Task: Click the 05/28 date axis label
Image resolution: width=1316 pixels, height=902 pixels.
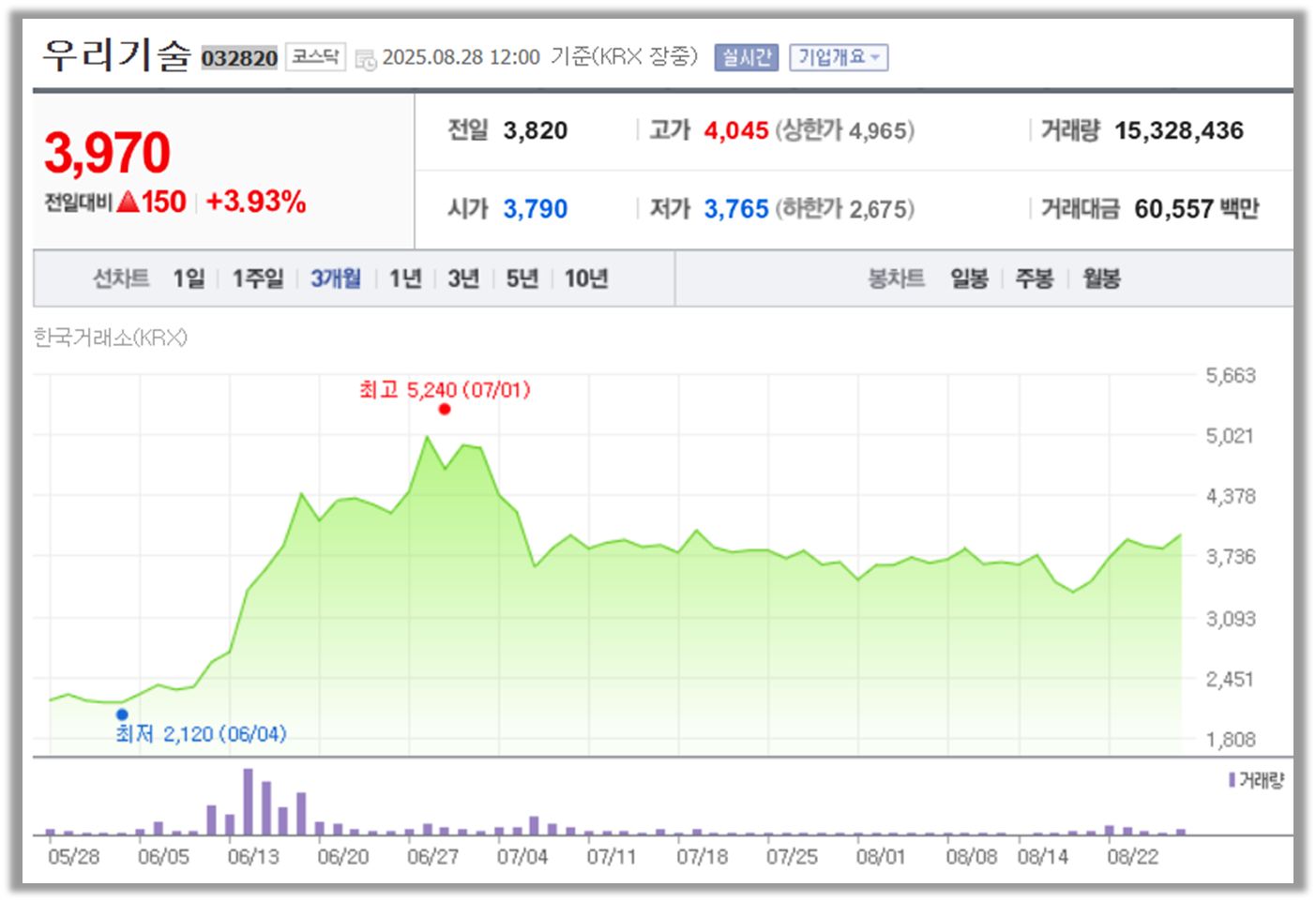Action: (x=73, y=857)
